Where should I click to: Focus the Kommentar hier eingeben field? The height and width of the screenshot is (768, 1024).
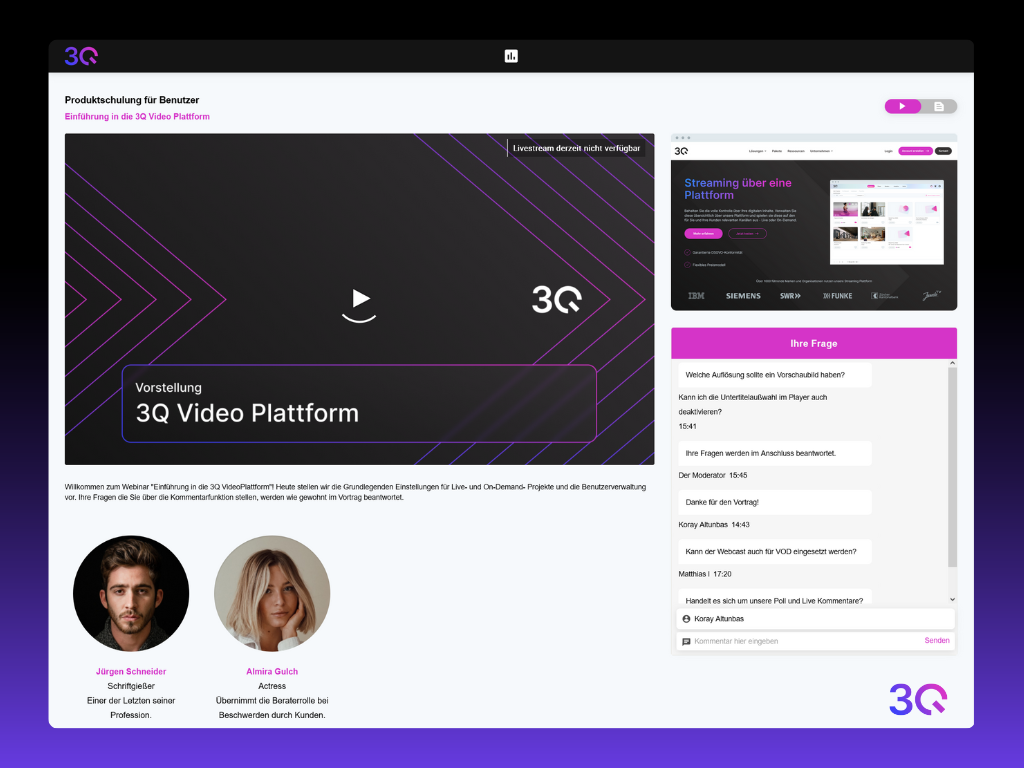coord(803,641)
